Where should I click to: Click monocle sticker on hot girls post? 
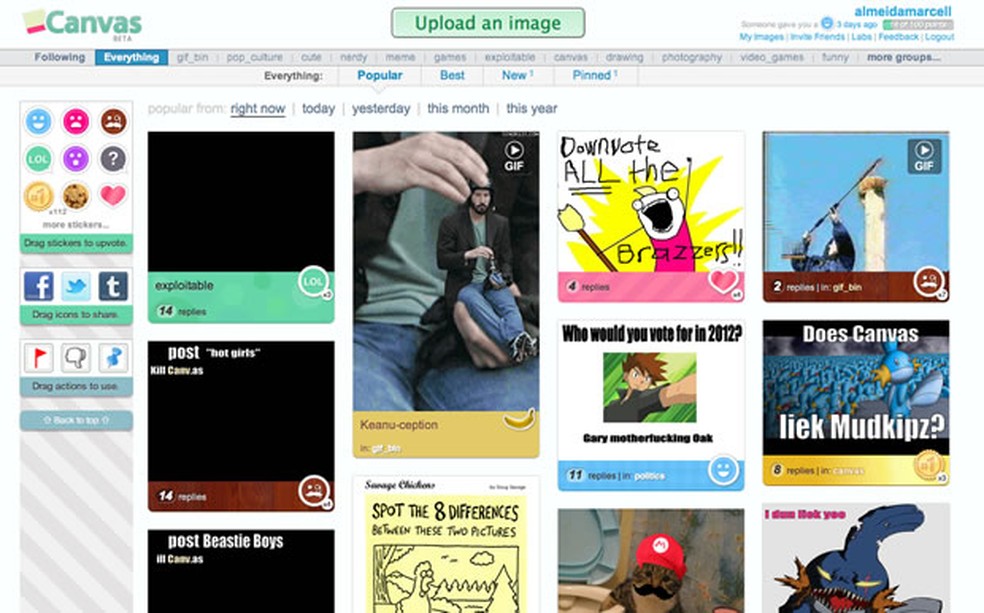click(x=313, y=491)
